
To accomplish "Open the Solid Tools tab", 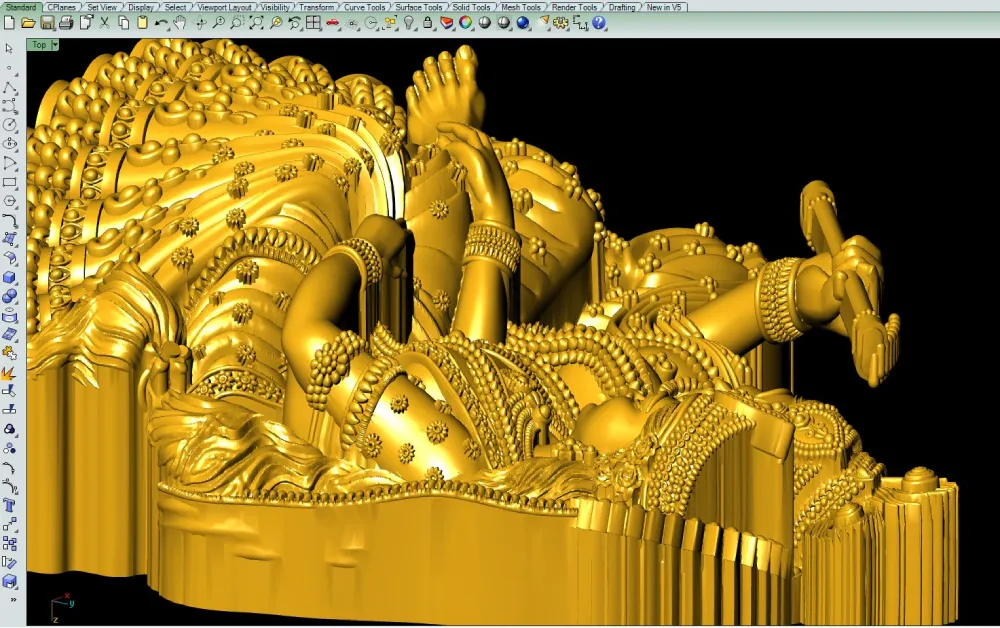I will [x=471, y=7].
